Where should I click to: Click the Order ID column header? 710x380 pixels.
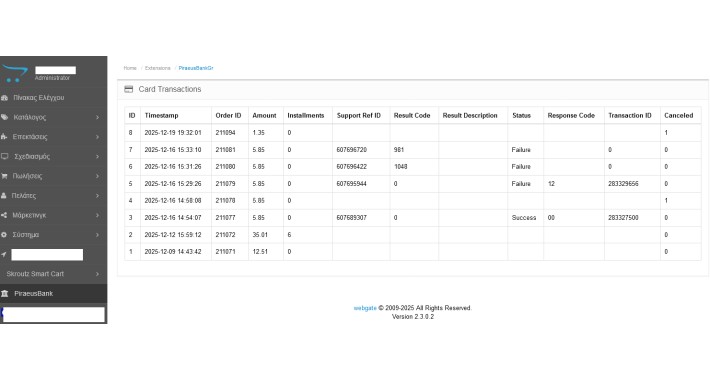coord(228,115)
